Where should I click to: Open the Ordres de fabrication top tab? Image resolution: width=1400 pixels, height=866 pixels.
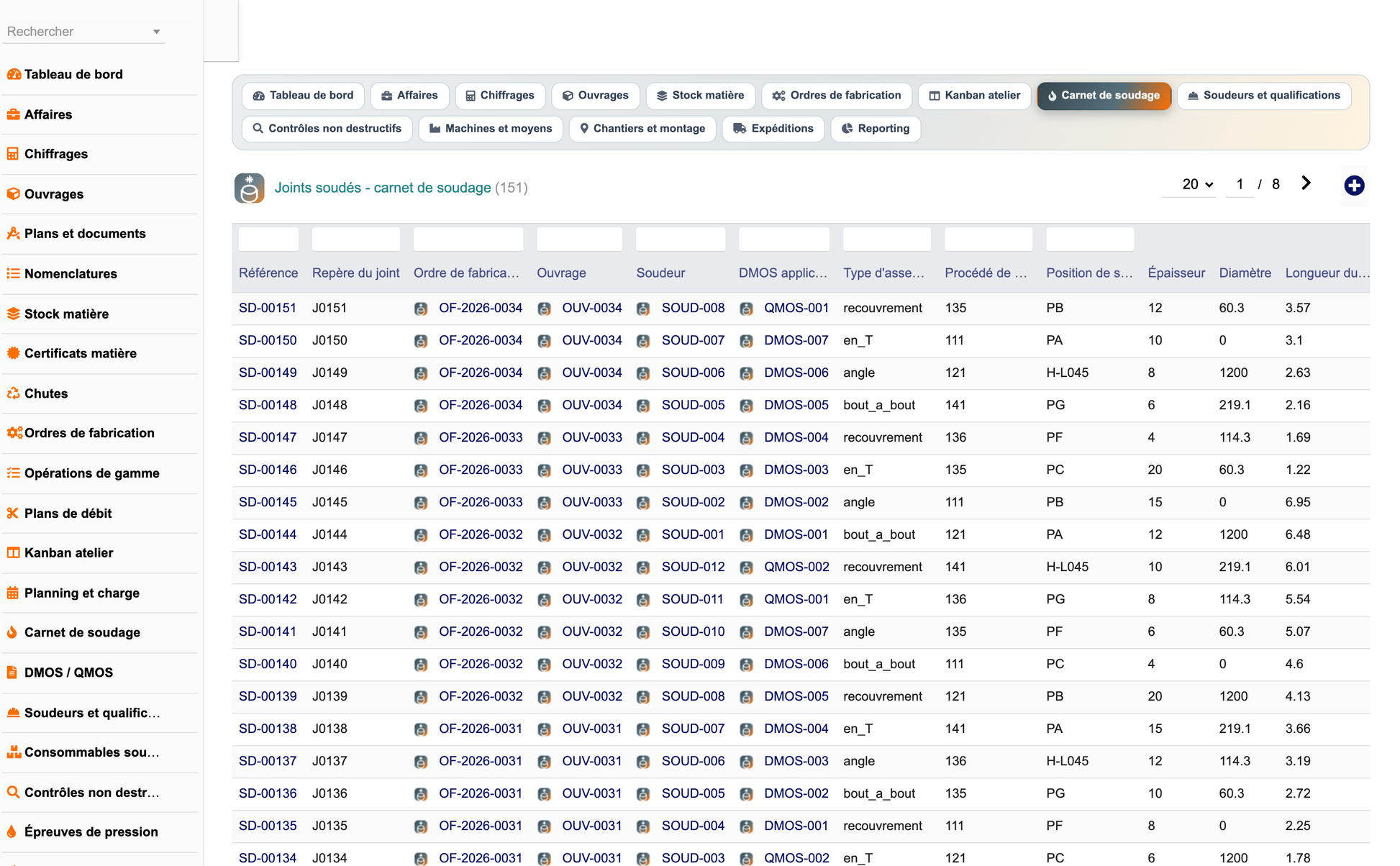coord(837,96)
